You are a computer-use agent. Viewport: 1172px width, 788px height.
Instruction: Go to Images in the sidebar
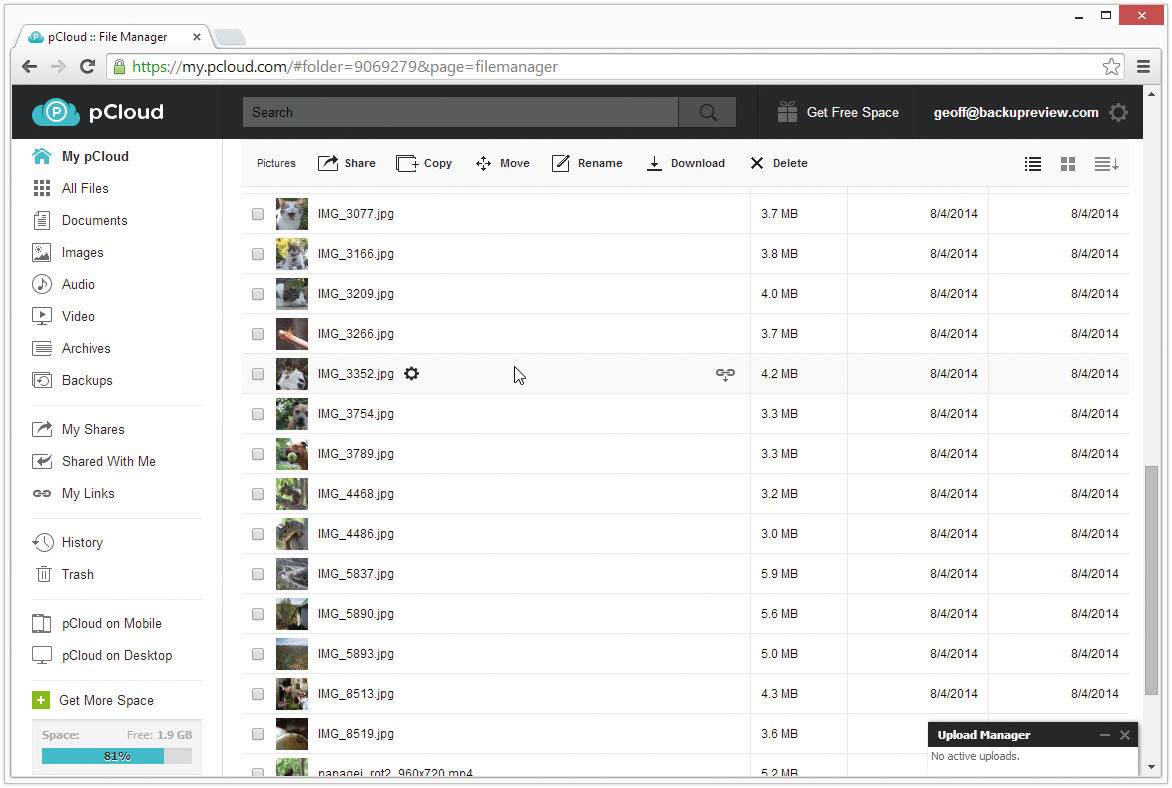(x=68, y=253)
